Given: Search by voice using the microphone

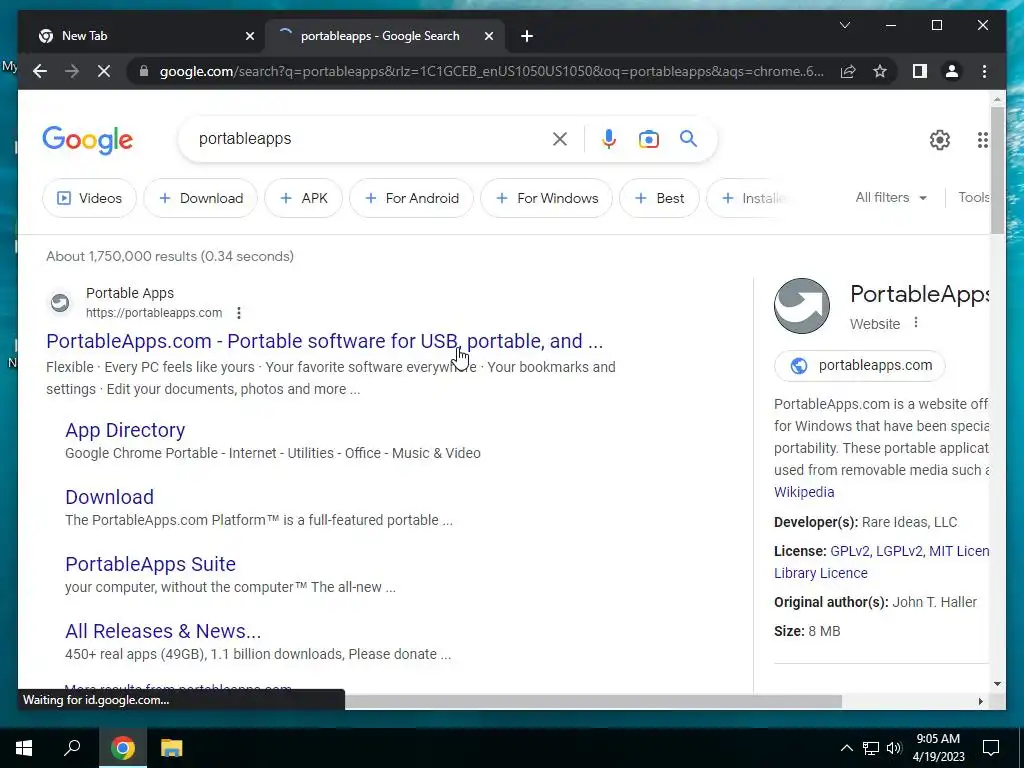Looking at the screenshot, I should pos(609,139).
